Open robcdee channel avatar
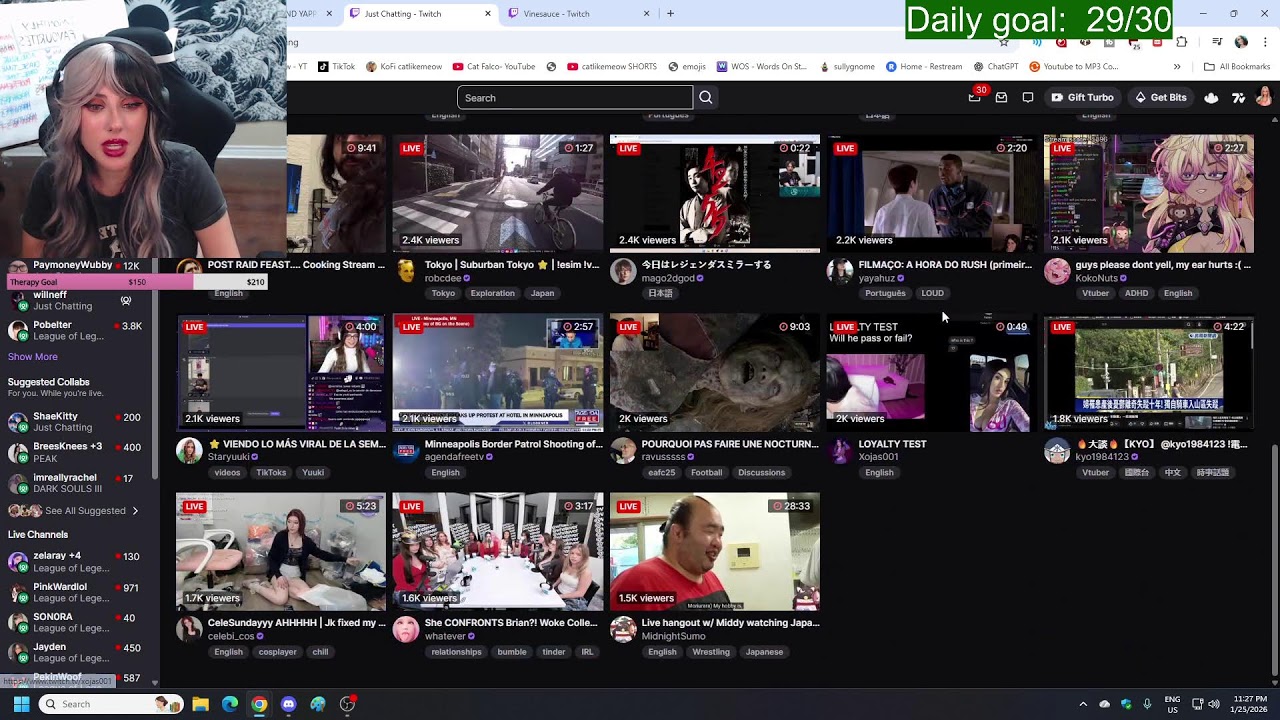The width and height of the screenshot is (1280, 720). click(x=406, y=271)
